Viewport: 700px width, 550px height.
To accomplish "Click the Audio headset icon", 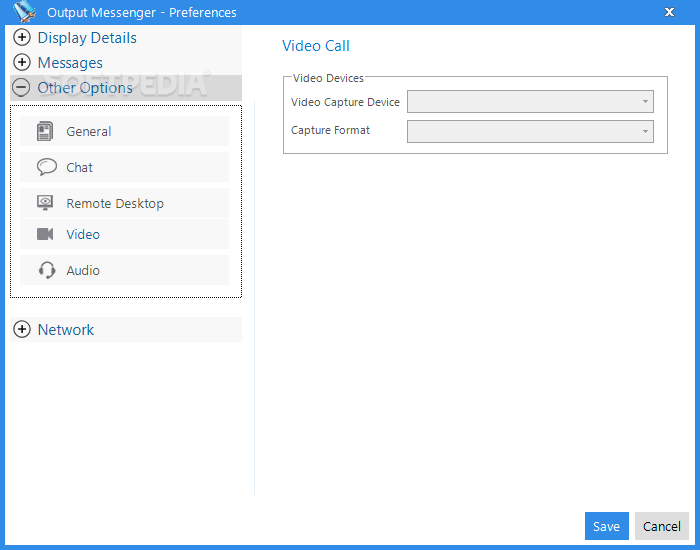I will [47, 270].
